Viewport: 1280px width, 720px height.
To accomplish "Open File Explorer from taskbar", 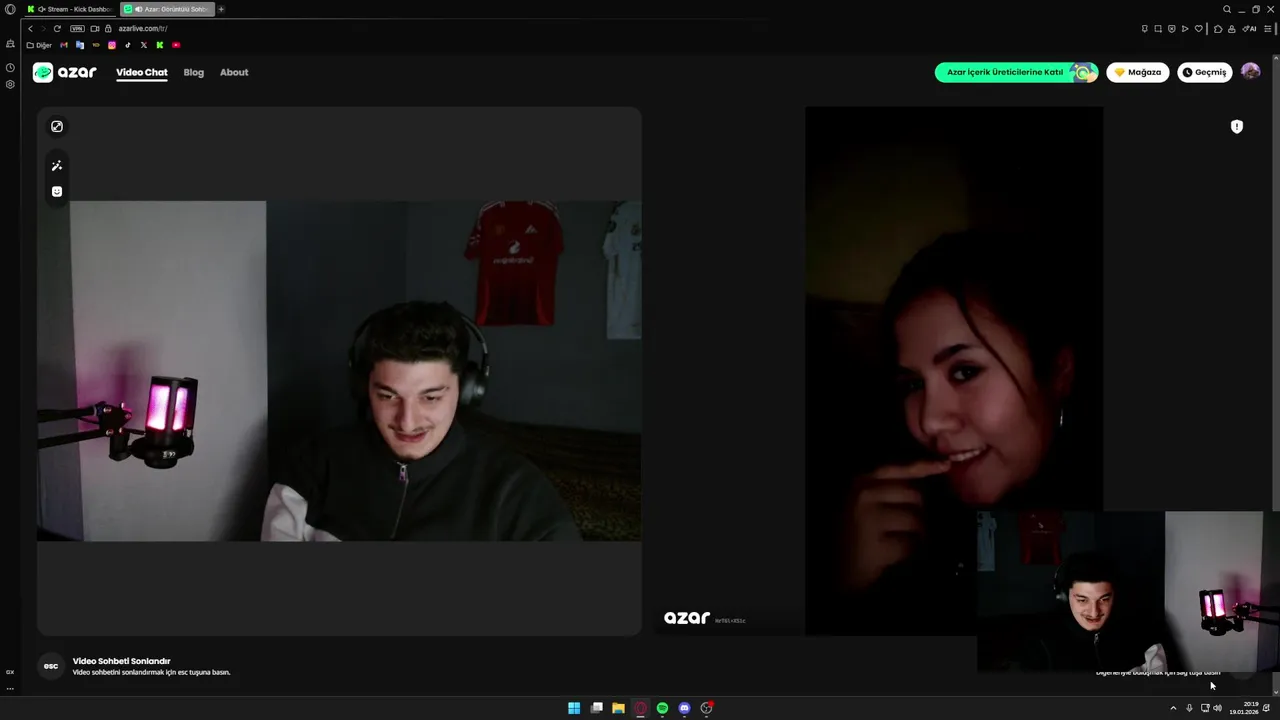I will 618,708.
